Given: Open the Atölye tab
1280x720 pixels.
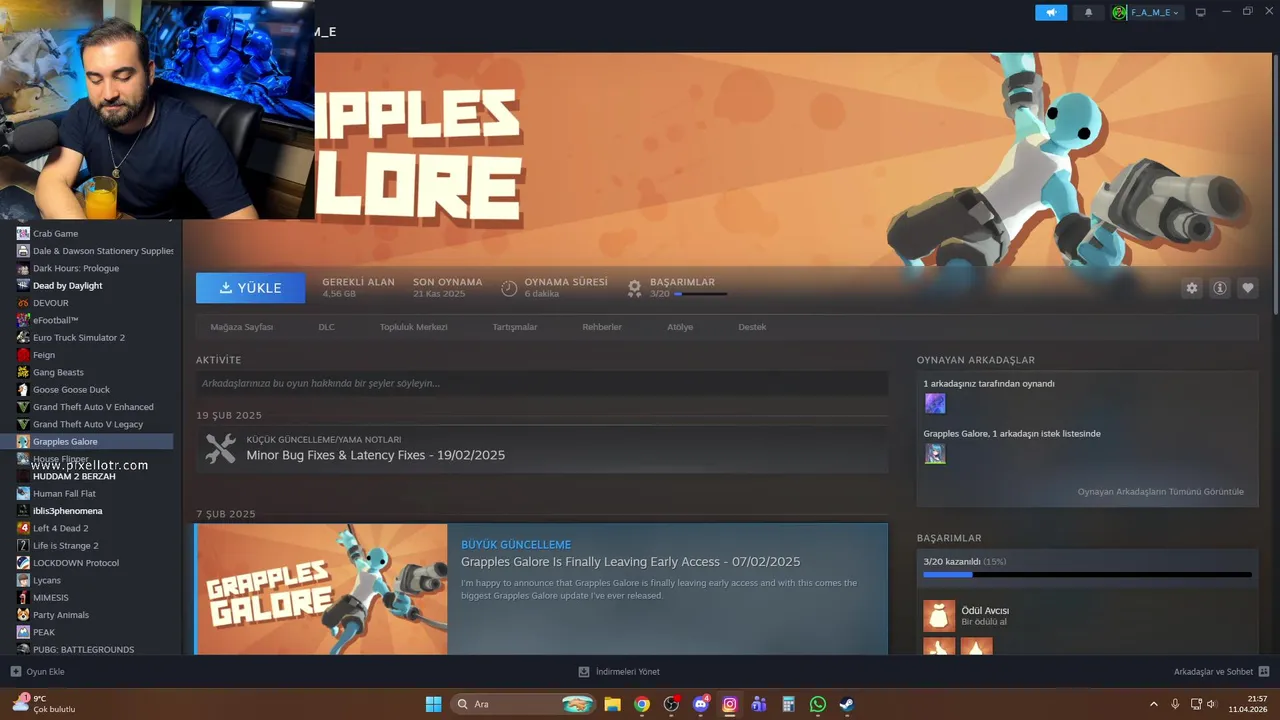Looking at the screenshot, I should point(680,327).
